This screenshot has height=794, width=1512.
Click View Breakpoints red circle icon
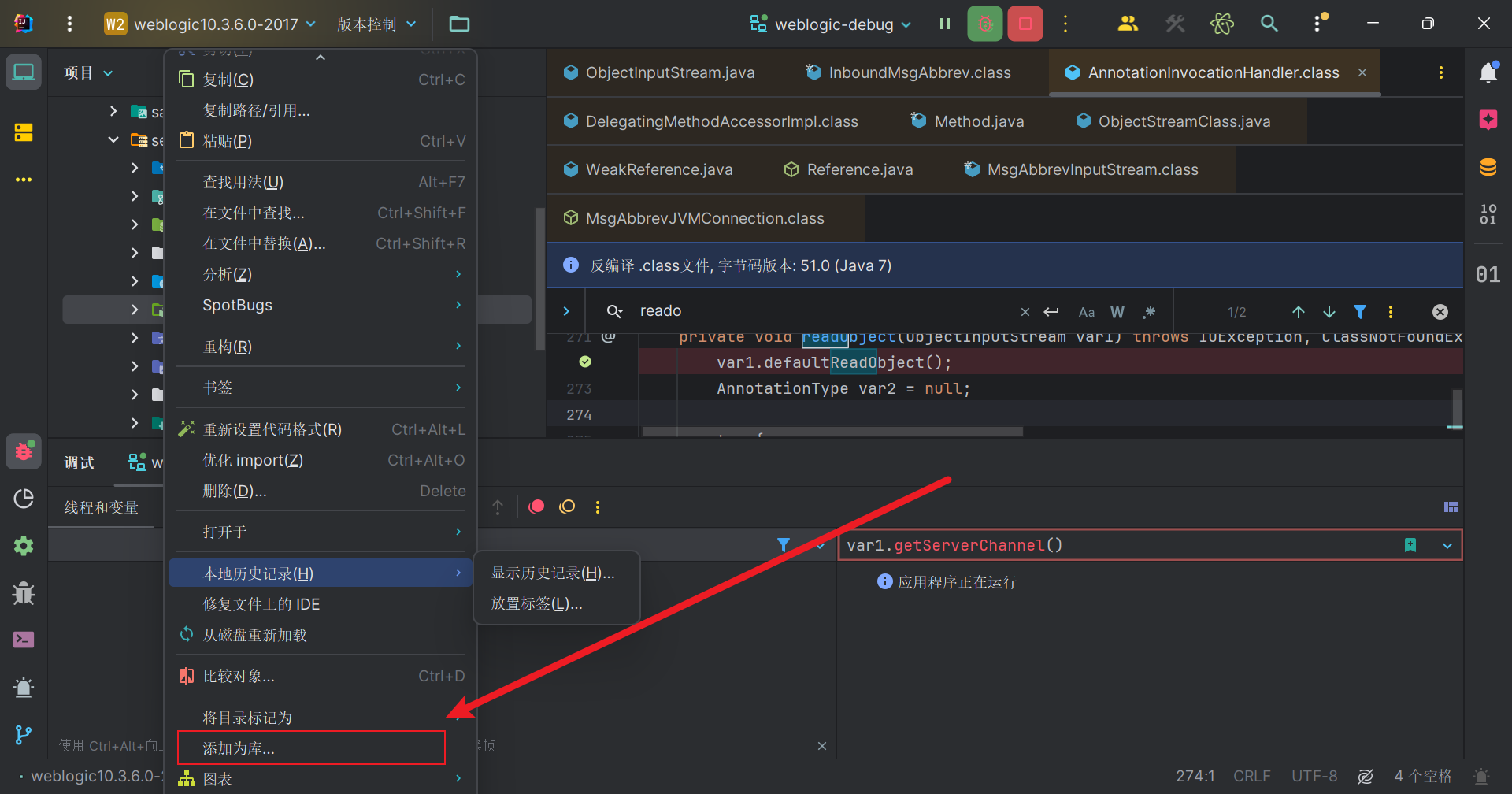[536, 506]
